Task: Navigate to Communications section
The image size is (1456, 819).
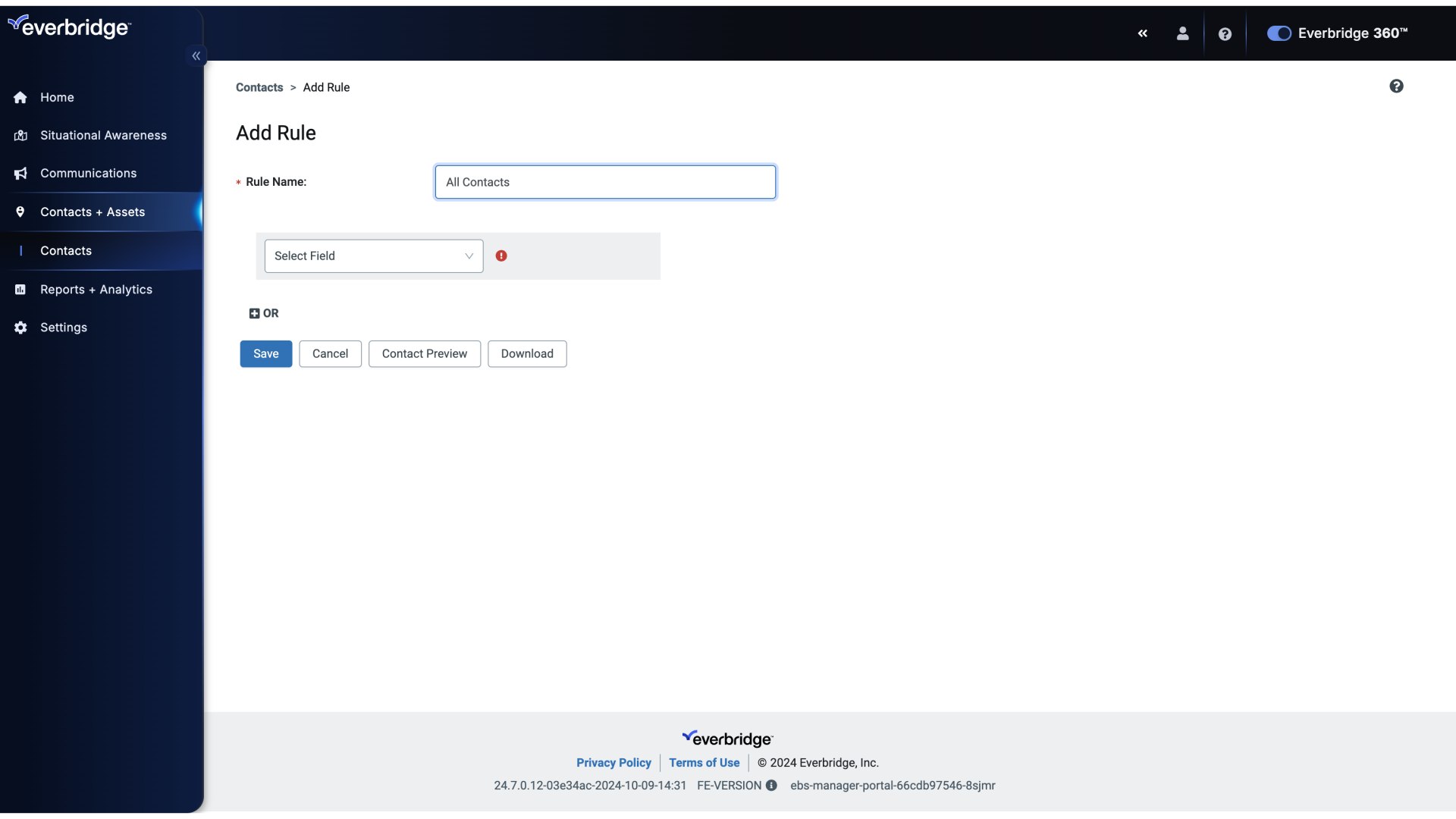Action: point(88,173)
